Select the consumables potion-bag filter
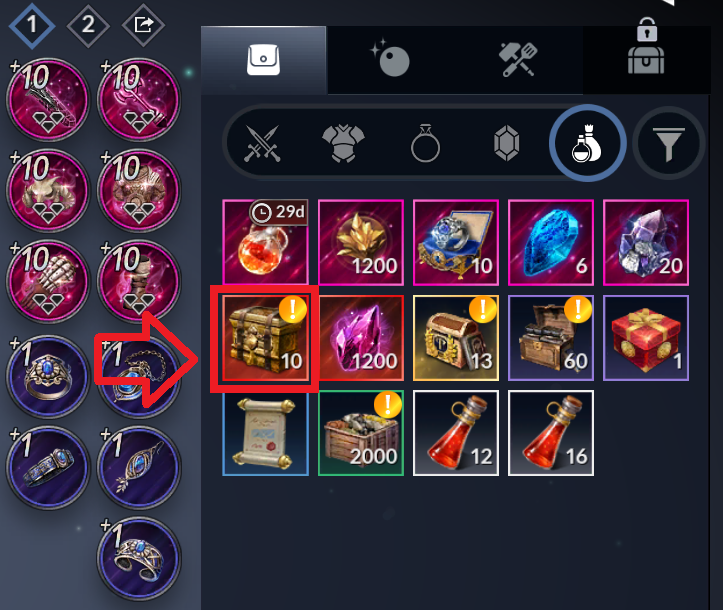Screen dimensions: 723x610 pyautogui.click(x=587, y=143)
